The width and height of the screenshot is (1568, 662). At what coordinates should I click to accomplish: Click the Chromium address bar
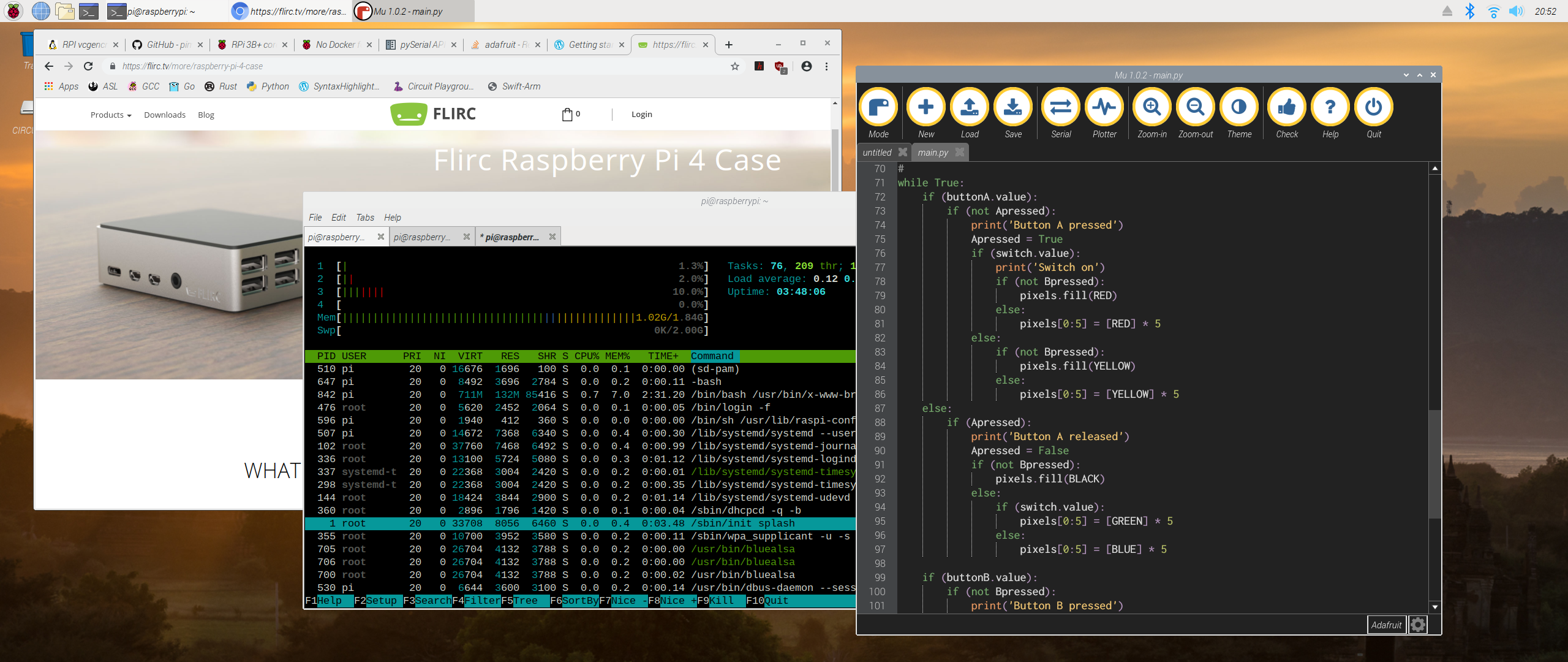(x=417, y=66)
